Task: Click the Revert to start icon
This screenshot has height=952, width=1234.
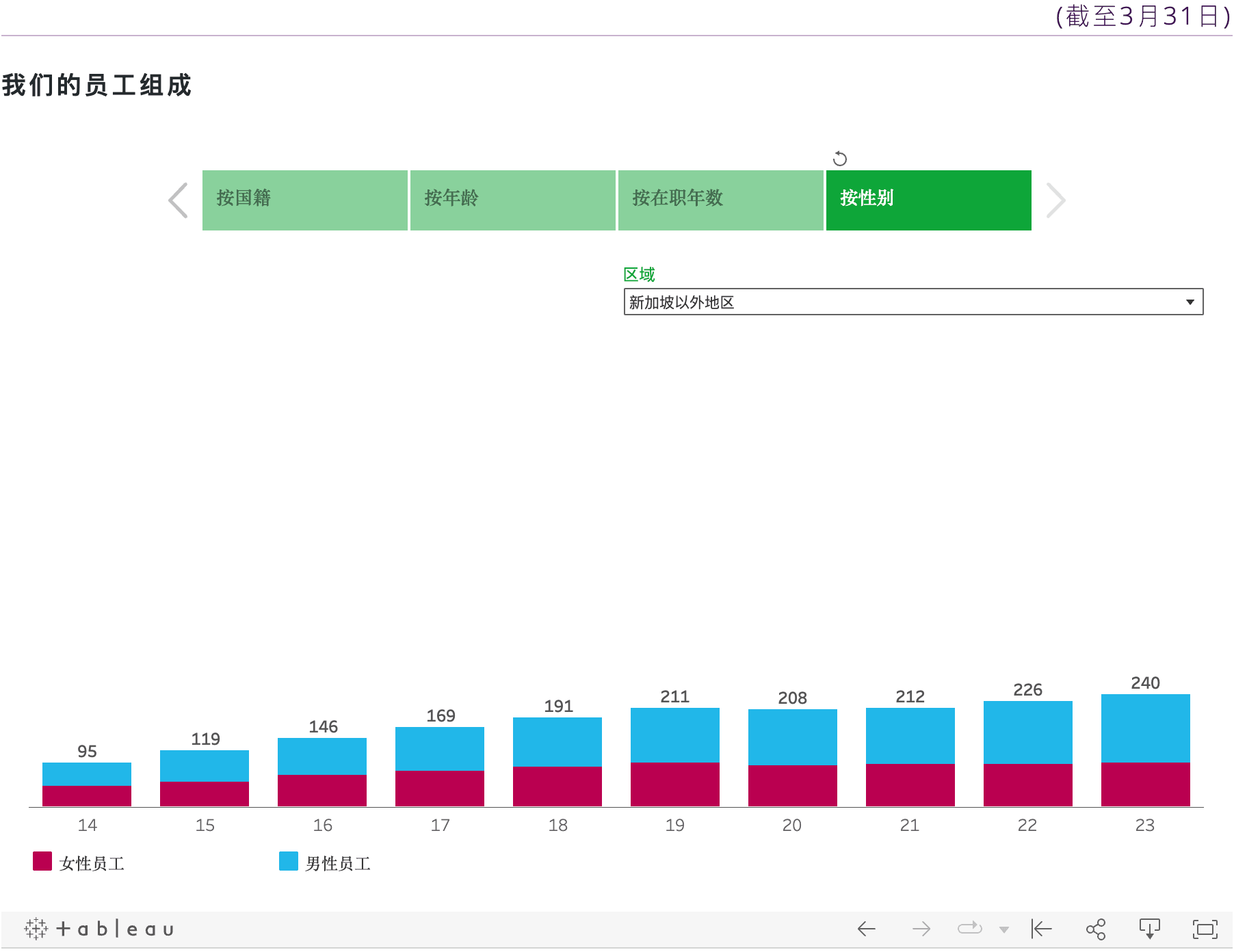Action: 1041,929
